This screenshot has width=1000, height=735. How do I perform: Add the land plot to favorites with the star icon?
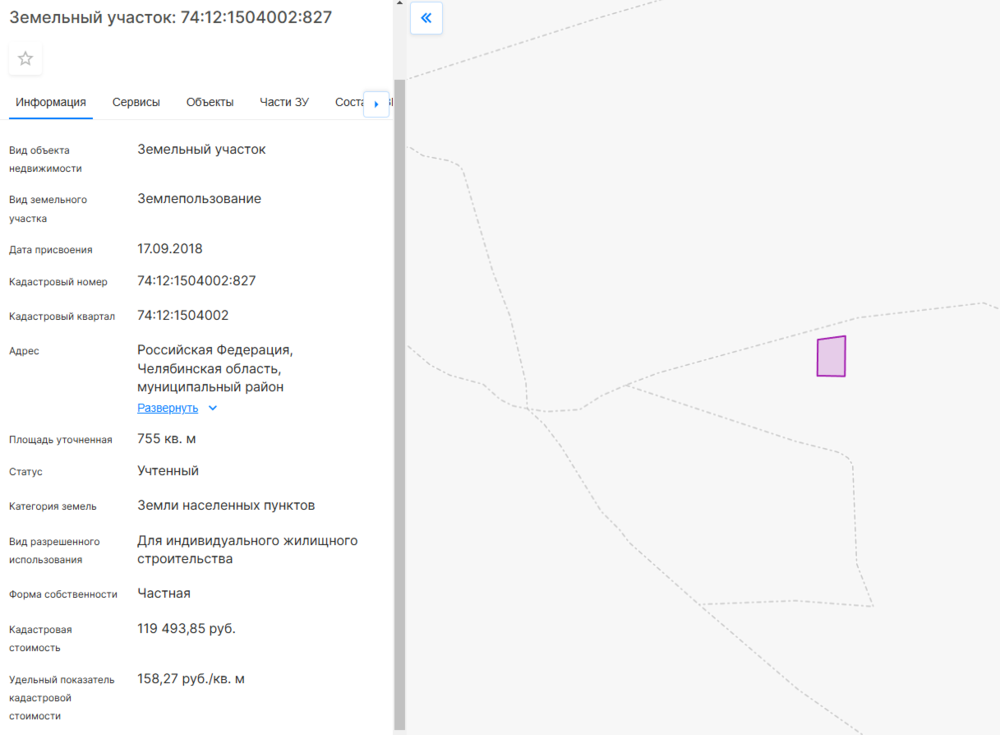[26, 59]
